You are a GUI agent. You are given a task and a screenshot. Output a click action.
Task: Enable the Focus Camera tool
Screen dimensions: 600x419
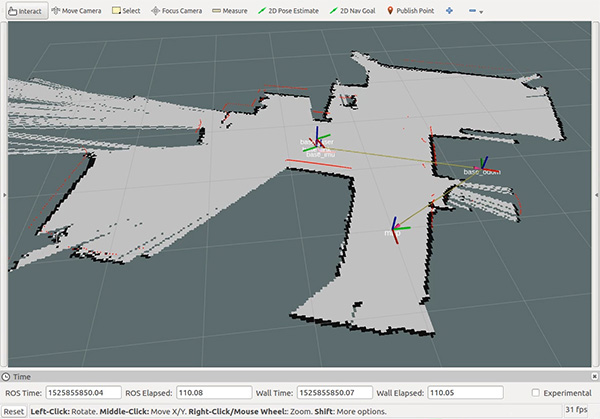coord(177,11)
